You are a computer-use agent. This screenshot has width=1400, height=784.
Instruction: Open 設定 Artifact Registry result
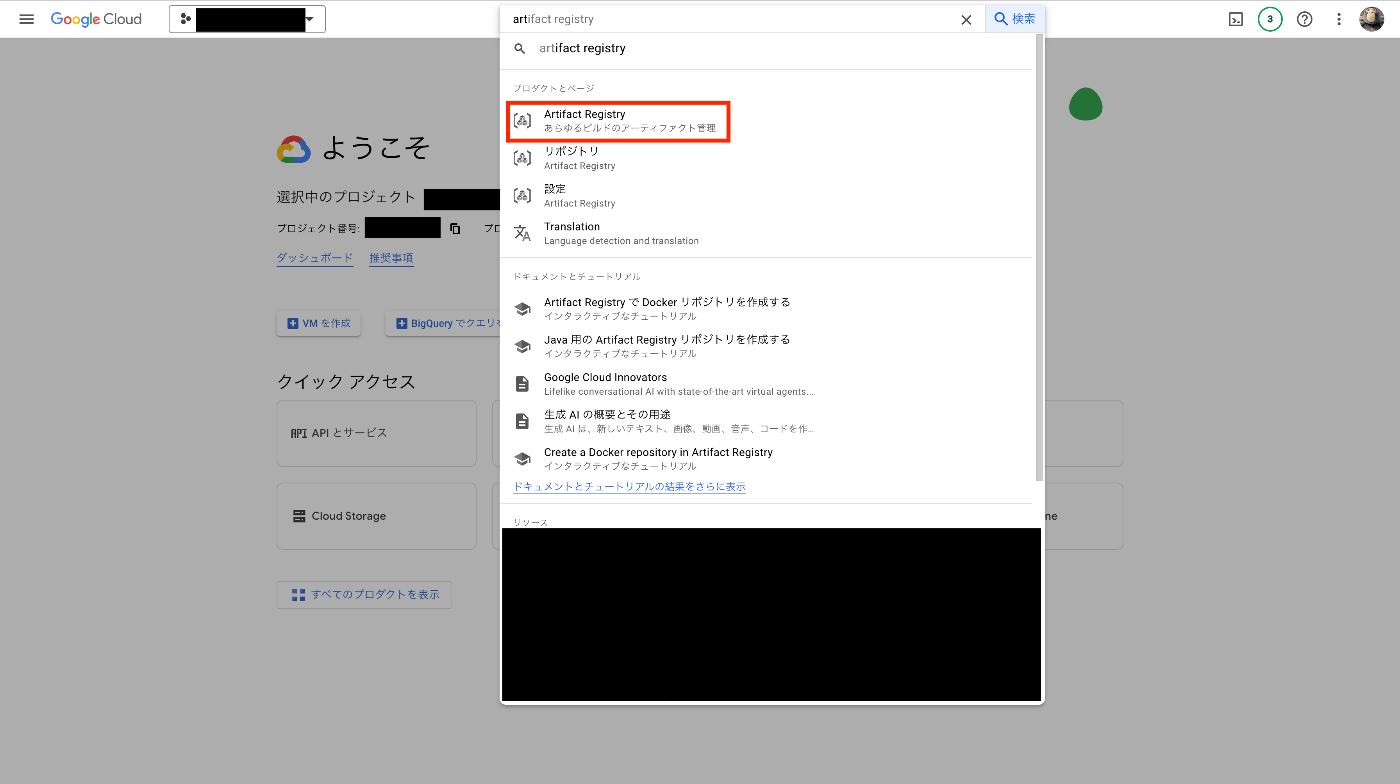click(768, 196)
